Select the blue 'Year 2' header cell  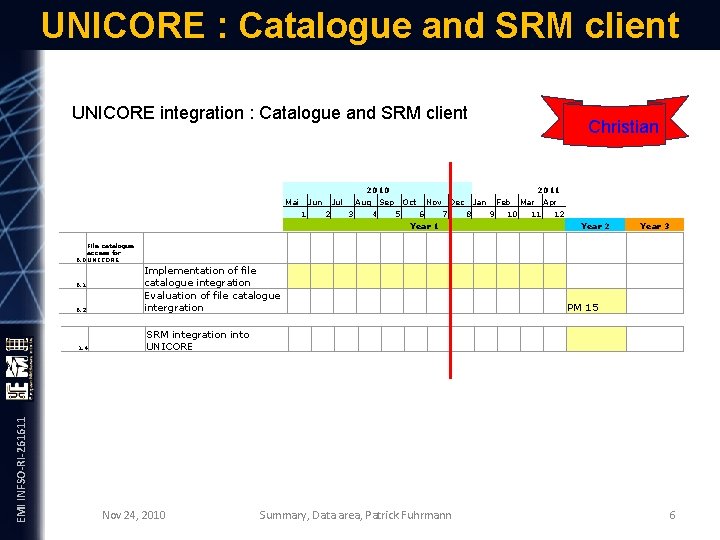[595, 225]
